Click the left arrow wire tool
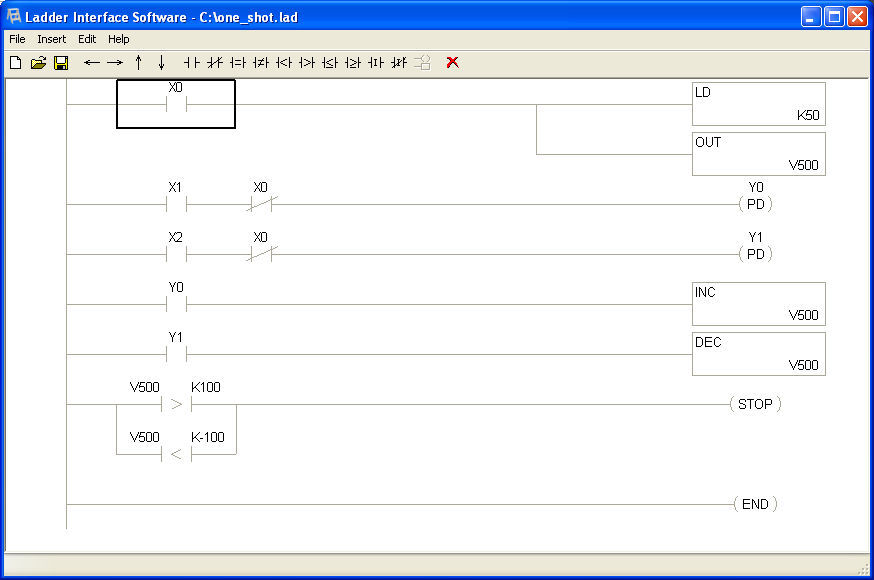Image resolution: width=874 pixels, height=580 pixels. point(92,62)
